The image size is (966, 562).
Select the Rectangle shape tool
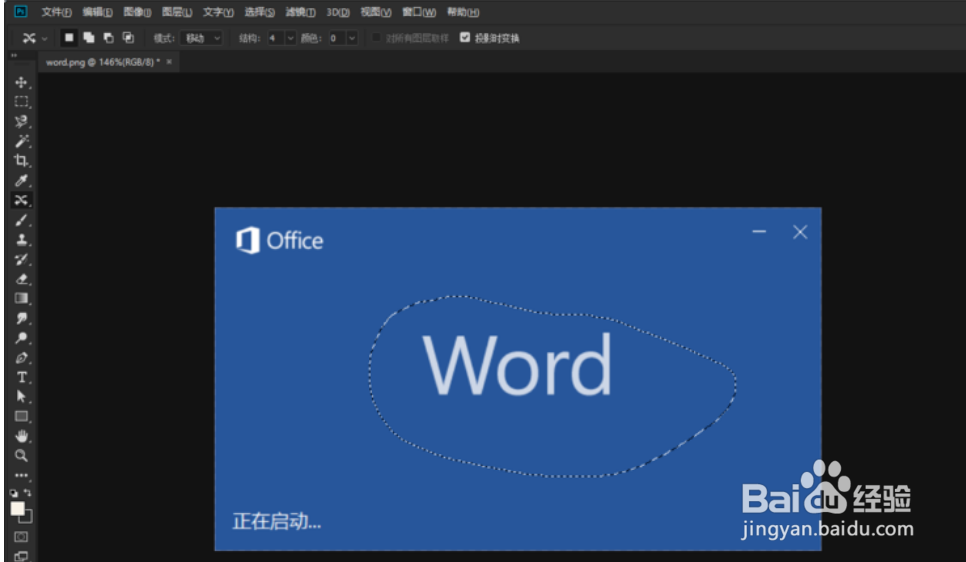click(x=22, y=417)
